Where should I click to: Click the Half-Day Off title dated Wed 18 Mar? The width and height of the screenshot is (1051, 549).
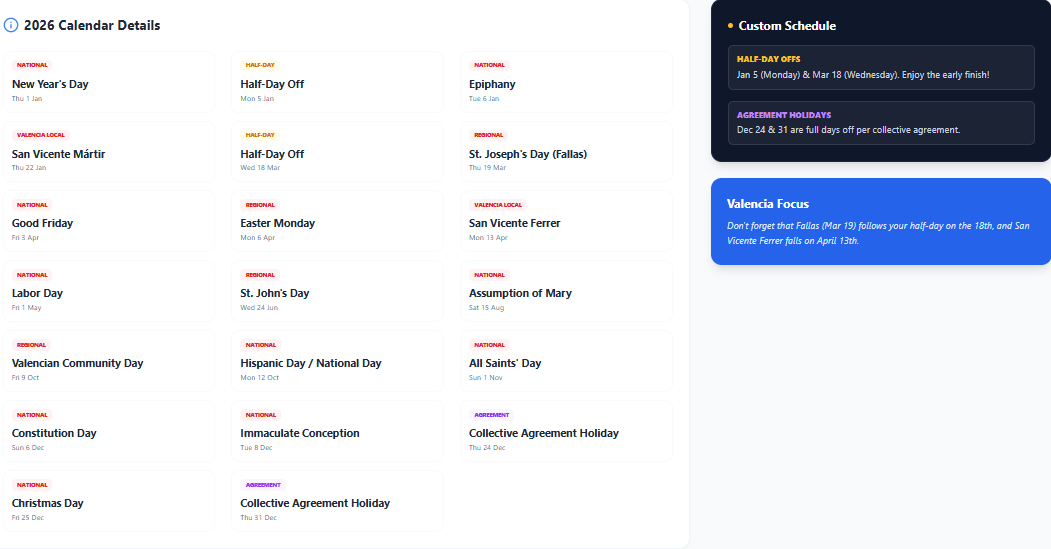click(x=272, y=154)
